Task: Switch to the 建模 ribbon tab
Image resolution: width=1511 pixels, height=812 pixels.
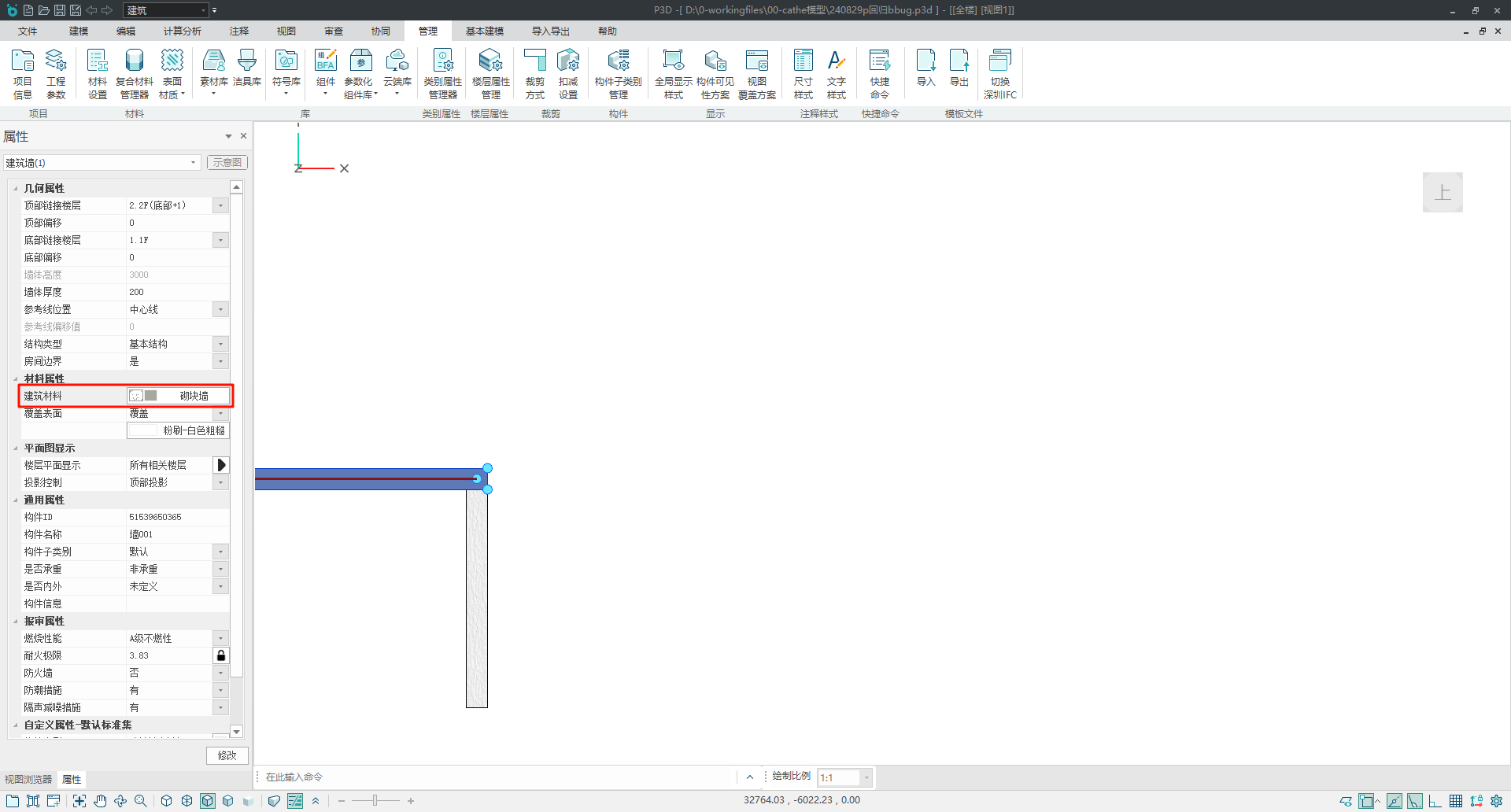Action: coord(79,31)
